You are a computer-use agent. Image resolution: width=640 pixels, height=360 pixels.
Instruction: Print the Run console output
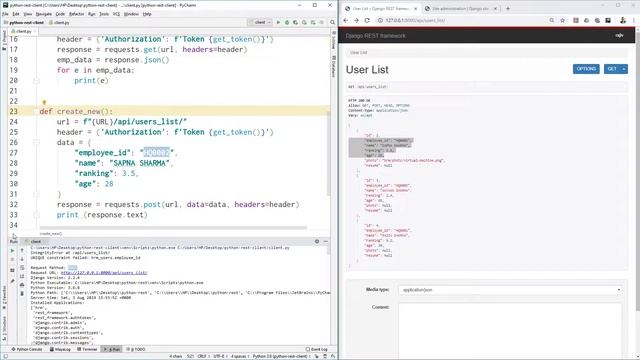click(x=22, y=285)
